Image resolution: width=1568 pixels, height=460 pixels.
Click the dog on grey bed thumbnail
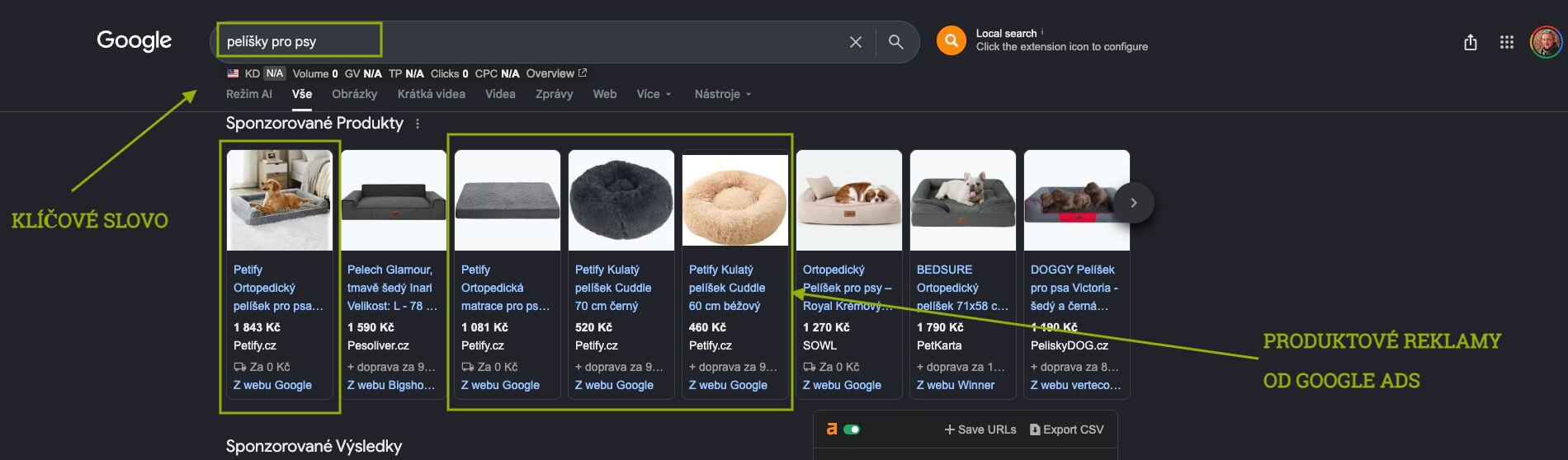[x=280, y=200]
